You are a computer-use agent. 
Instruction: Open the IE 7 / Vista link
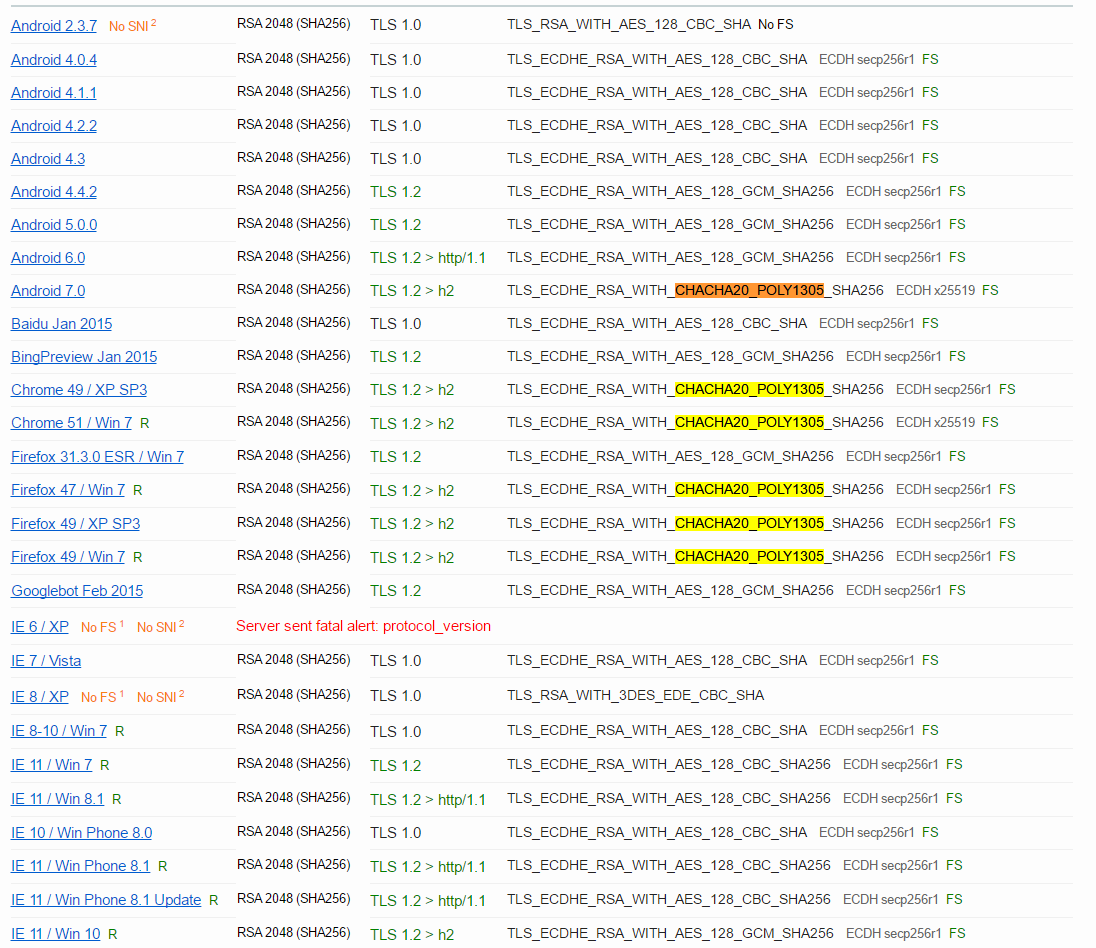click(x=46, y=661)
